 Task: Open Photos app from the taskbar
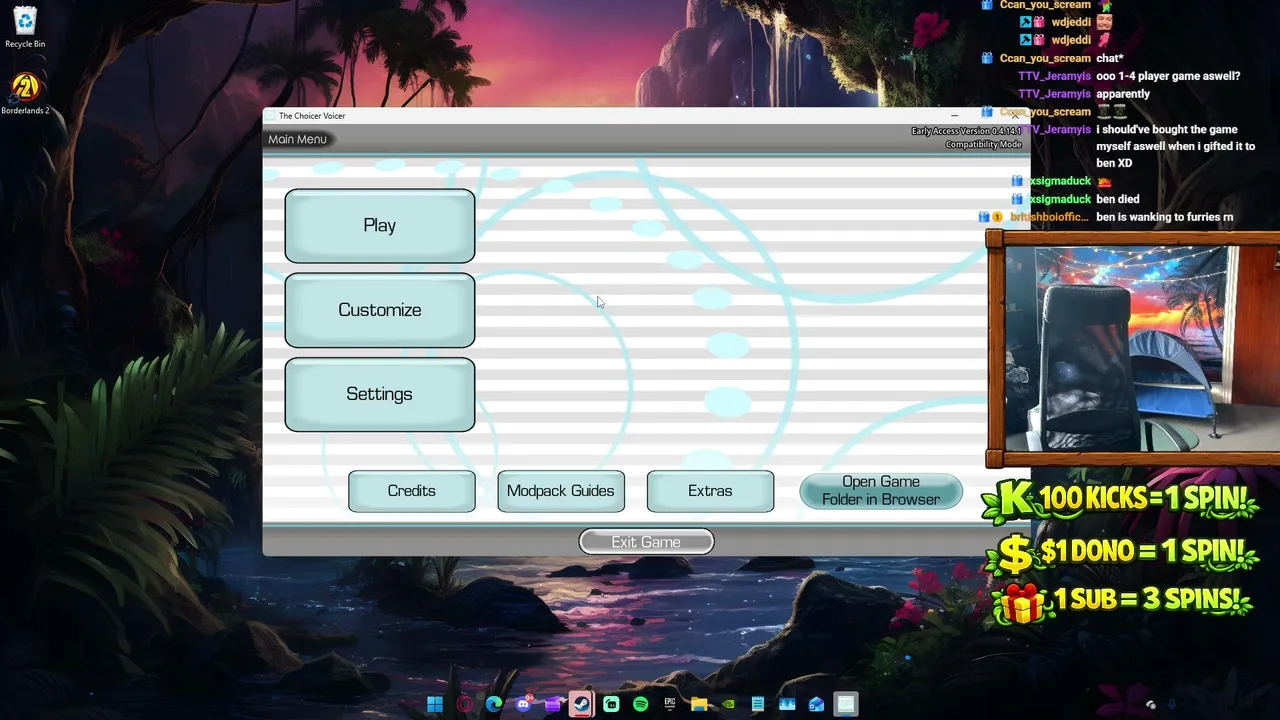pos(787,704)
